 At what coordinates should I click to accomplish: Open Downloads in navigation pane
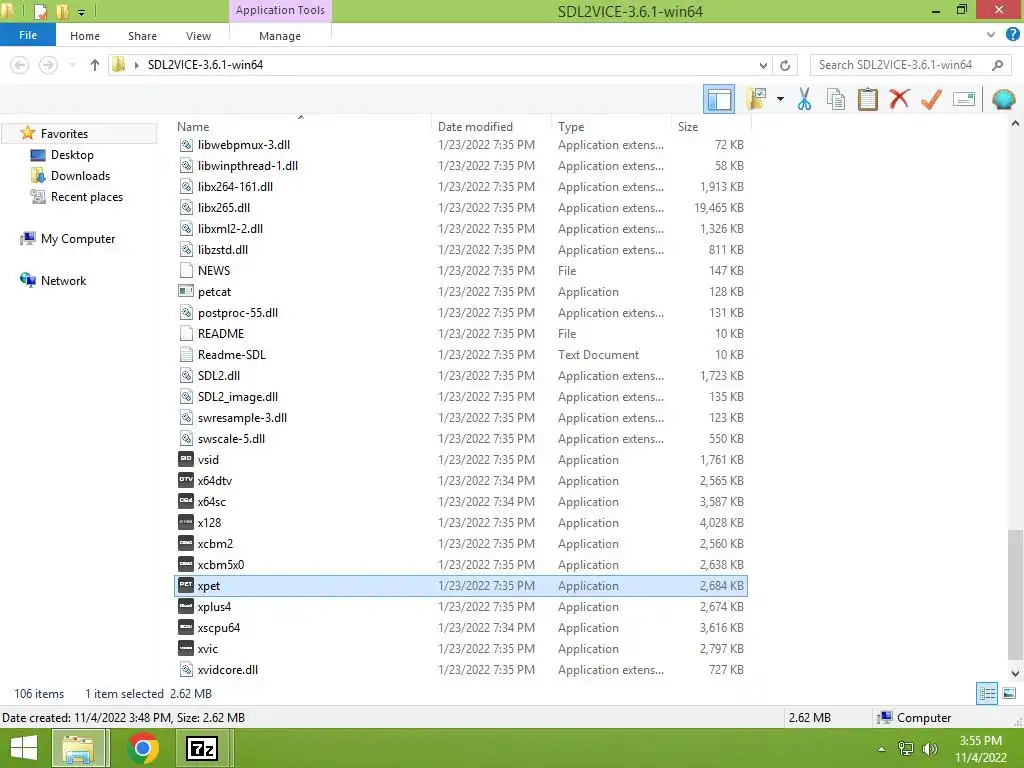(80, 176)
